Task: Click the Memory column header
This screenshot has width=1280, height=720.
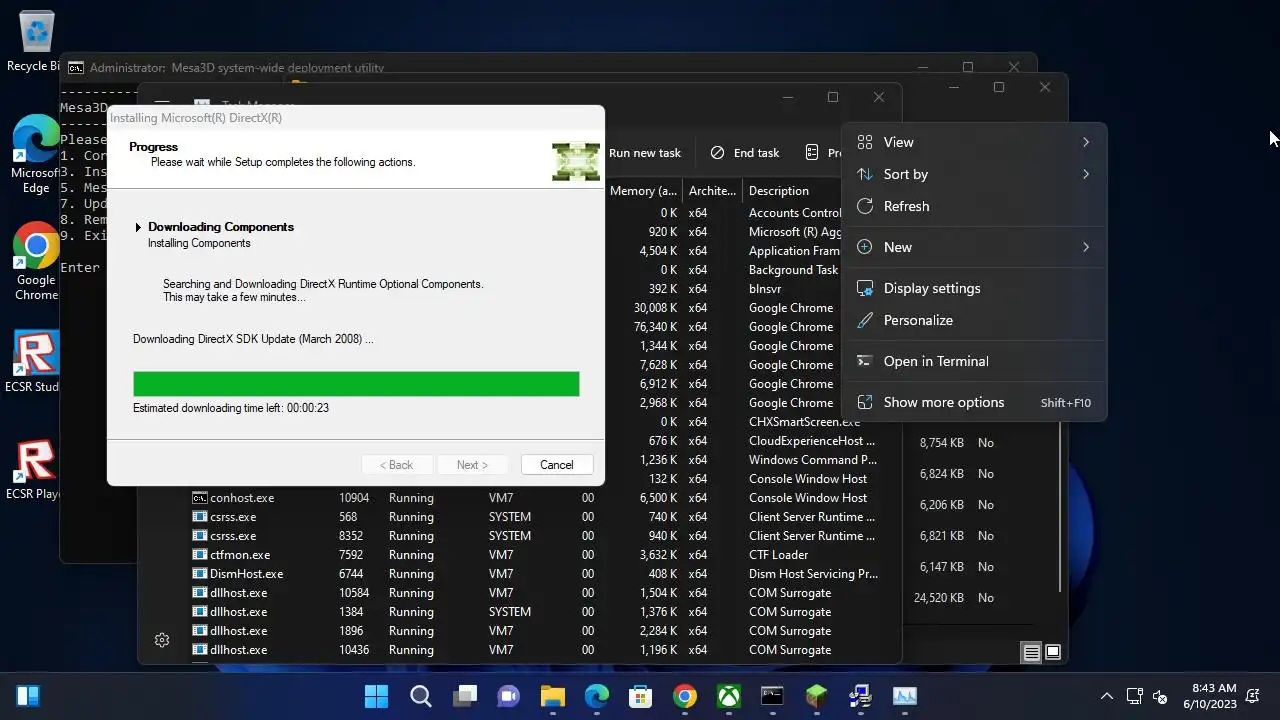Action: tap(643, 191)
